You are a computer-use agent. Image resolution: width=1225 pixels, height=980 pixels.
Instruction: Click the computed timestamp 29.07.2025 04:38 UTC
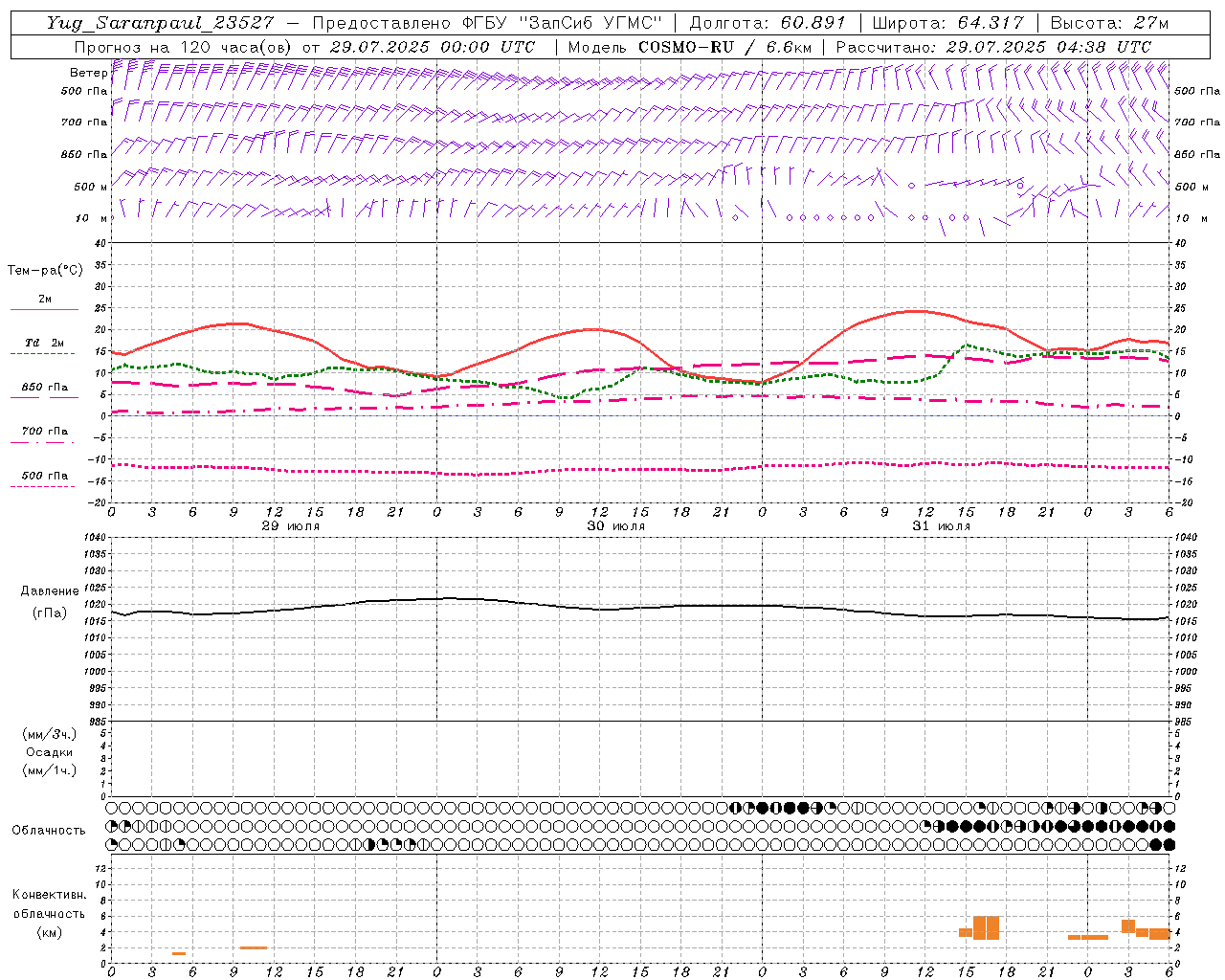tap(1049, 47)
